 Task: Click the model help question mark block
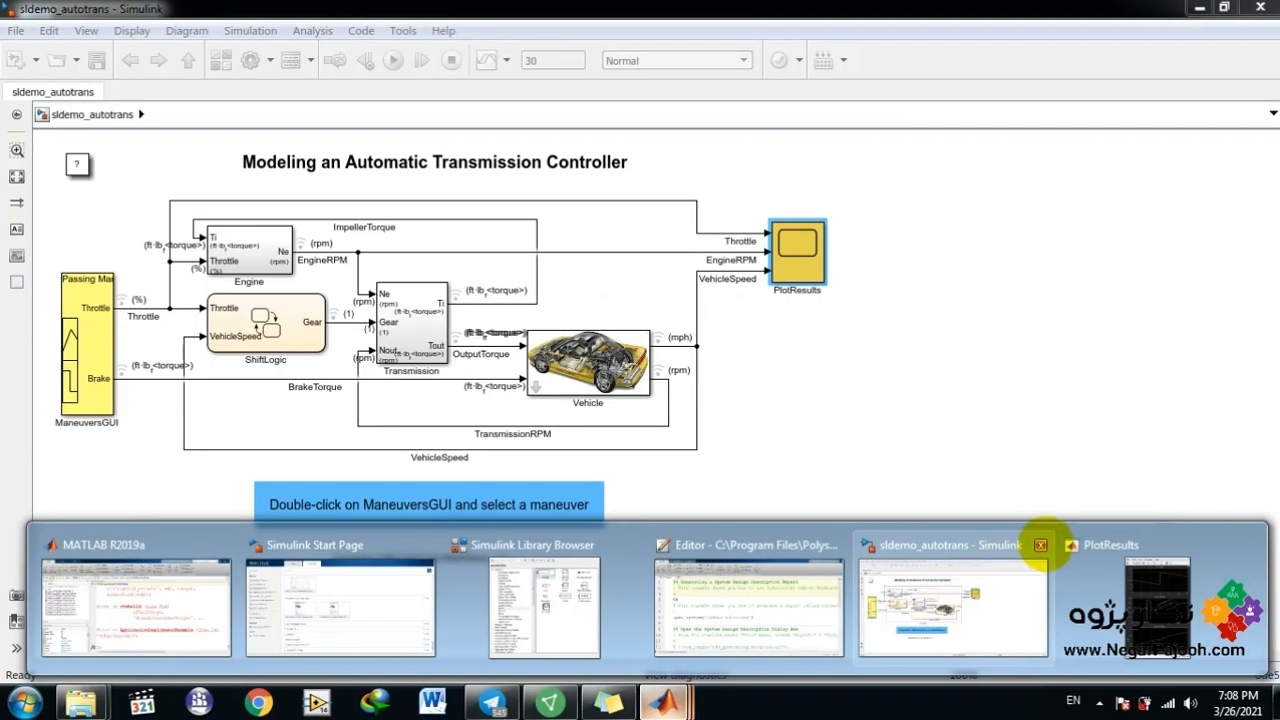click(x=77, y=164)
